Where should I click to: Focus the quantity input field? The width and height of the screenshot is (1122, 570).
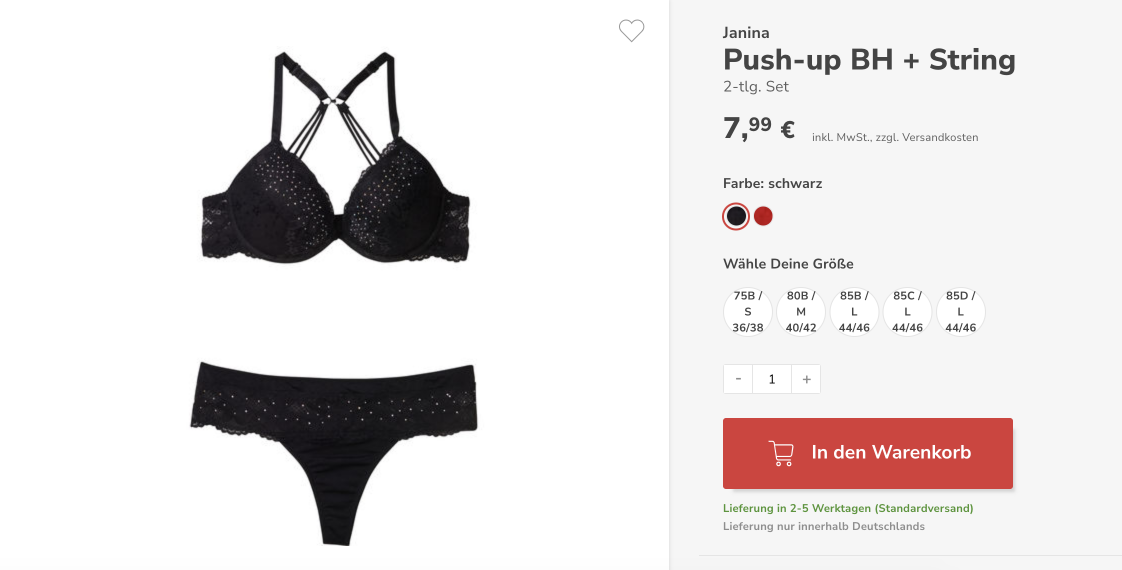click(772, 379)
